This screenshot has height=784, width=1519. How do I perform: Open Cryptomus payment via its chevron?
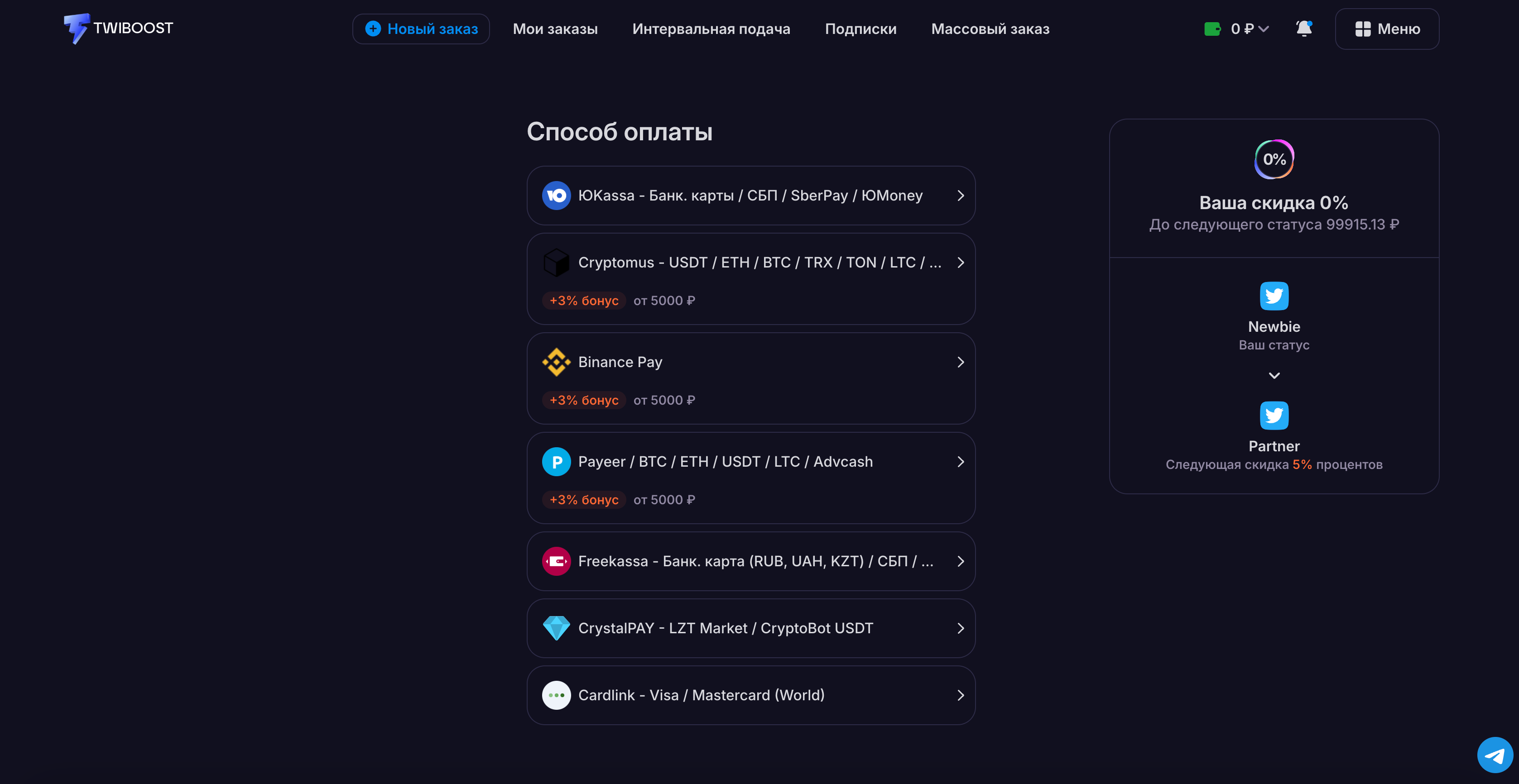pyautogui.click(x=961, y=263)
